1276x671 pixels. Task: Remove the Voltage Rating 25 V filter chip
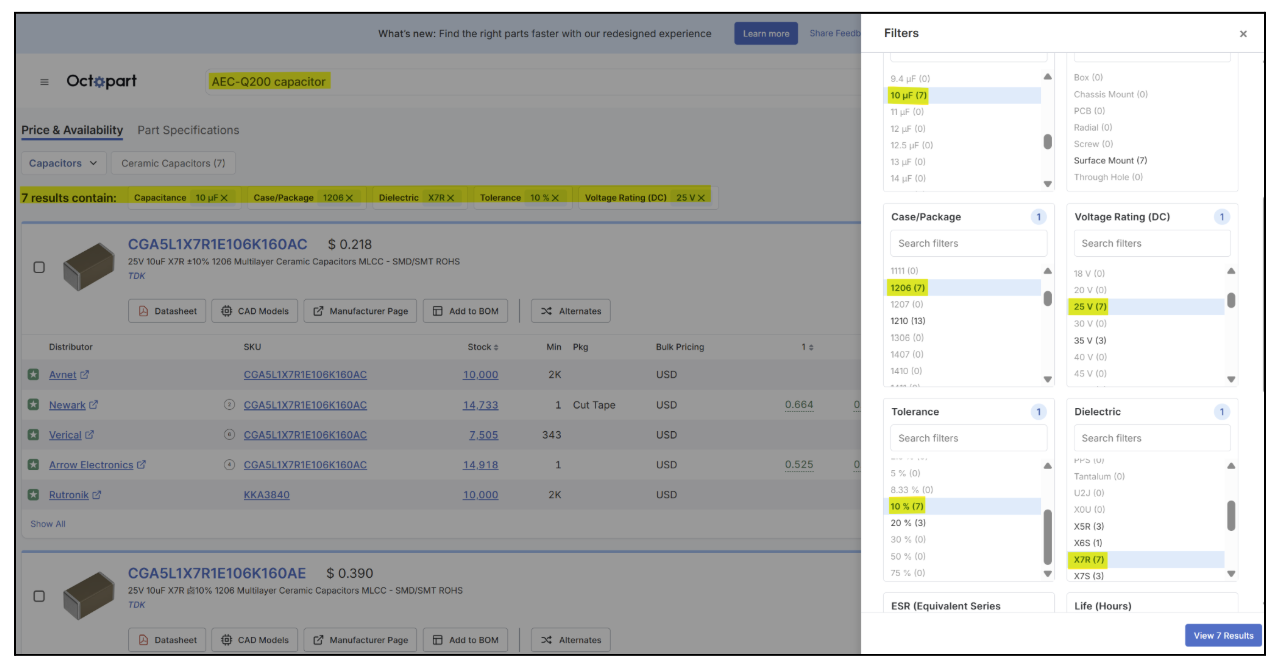[702, 198]
